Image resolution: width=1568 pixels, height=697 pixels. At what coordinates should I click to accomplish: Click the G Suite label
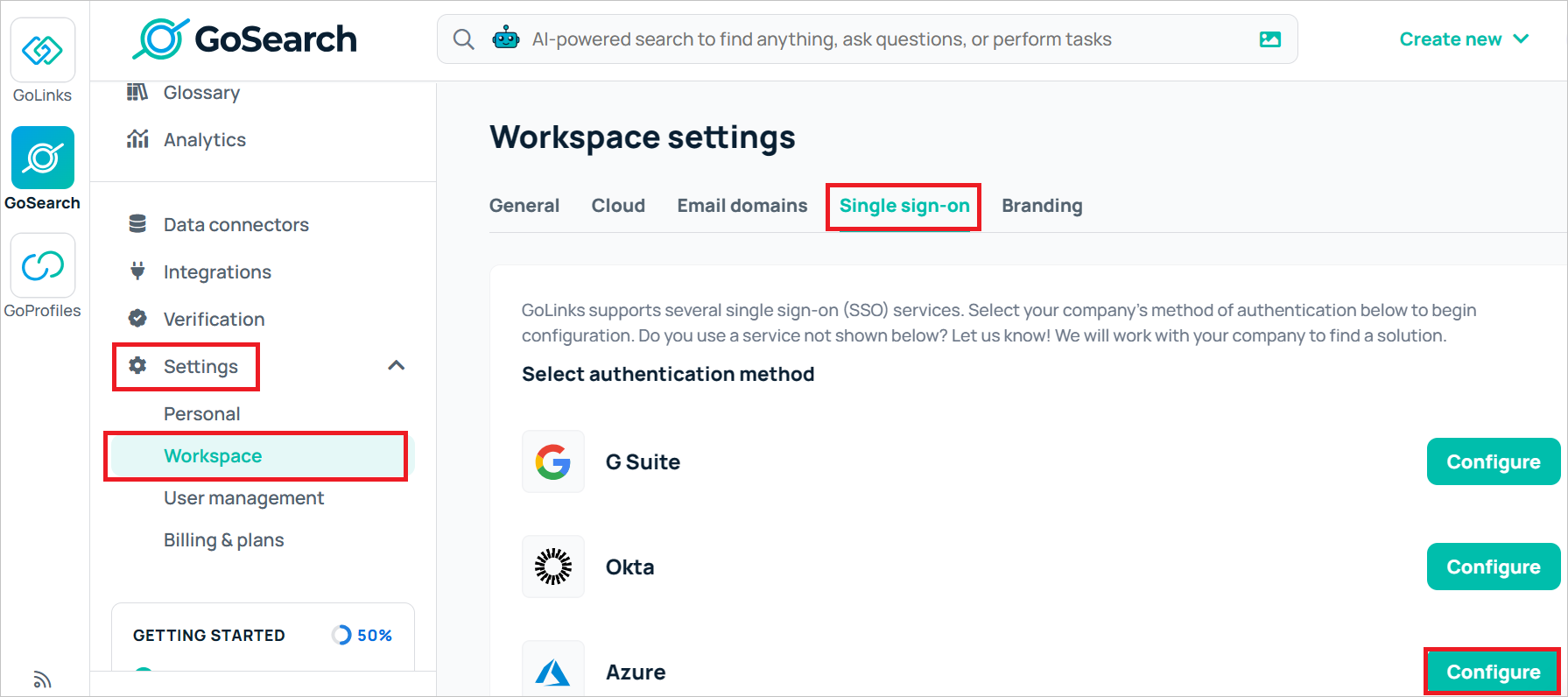pyautogui.click(x=643, y=461)
